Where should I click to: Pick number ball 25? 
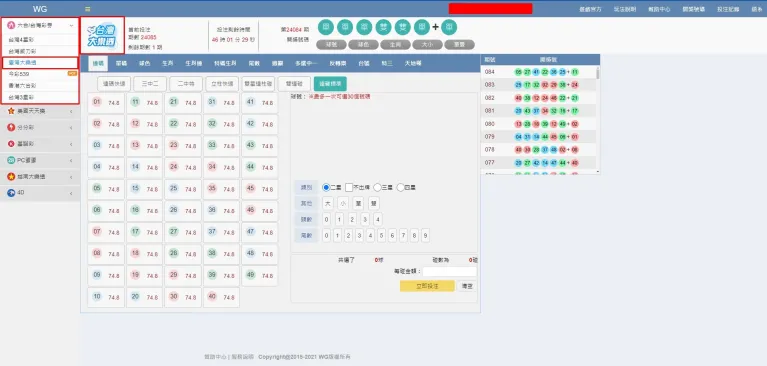click(x=174, y=188)
